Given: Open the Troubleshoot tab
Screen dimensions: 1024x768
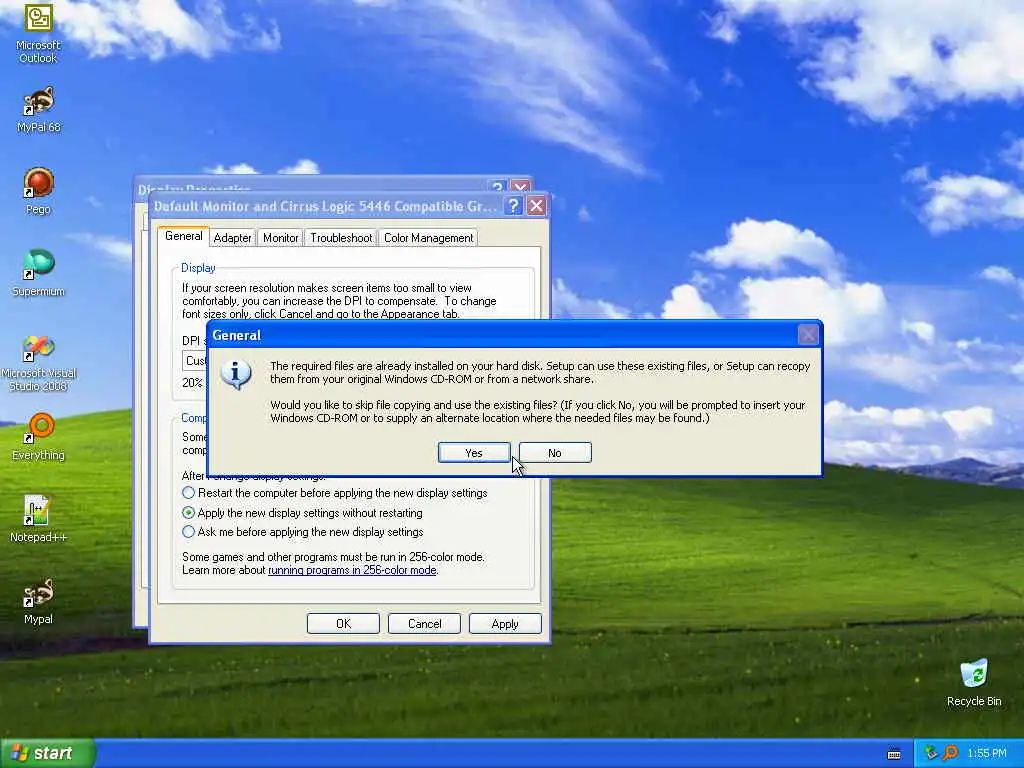Looking at the screenshot, I should [x=341, y=238].
